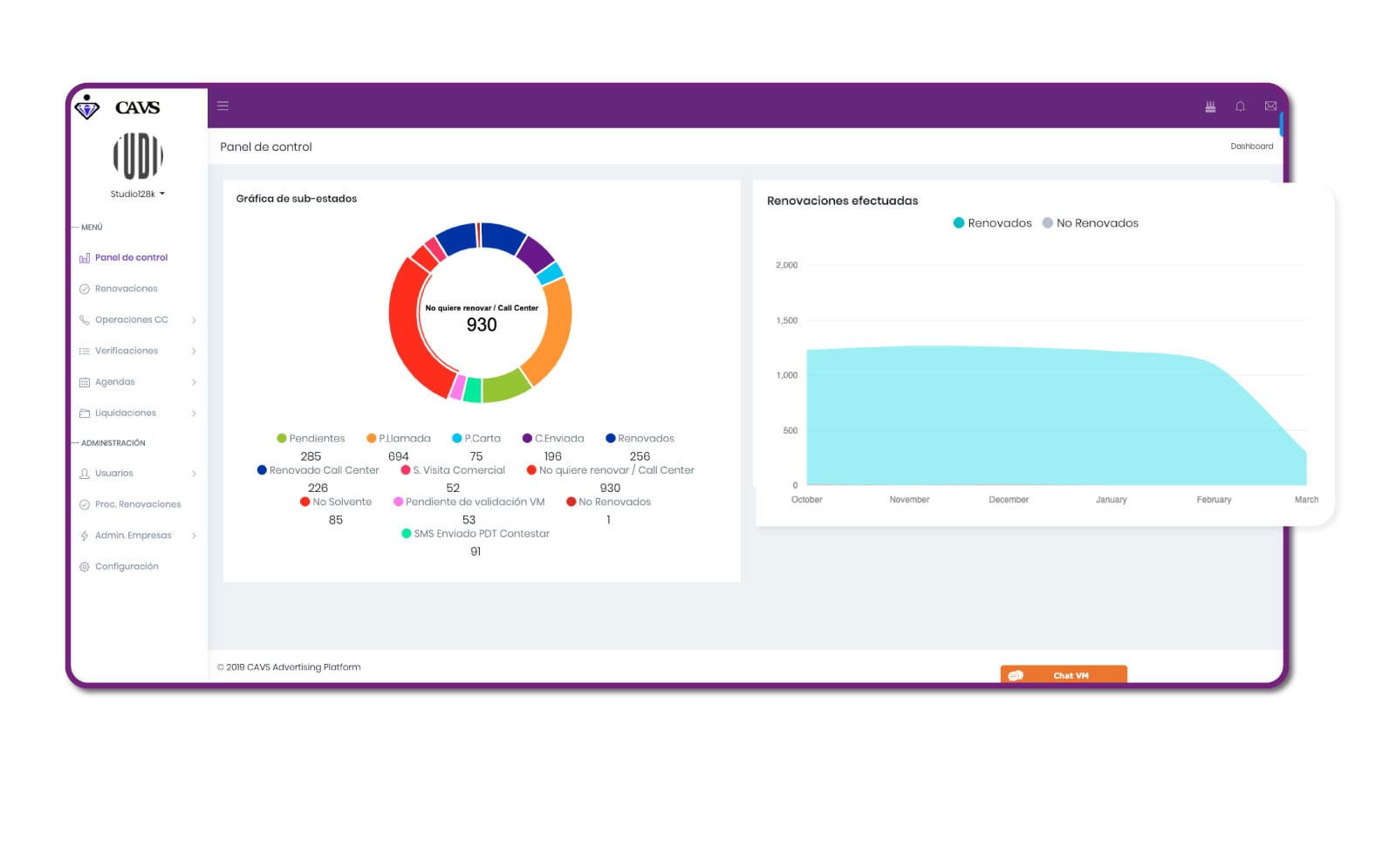Toggle the Renovados series in chart legend
The height and width of the screenshot is (868, 1396).
click(992, 223)
